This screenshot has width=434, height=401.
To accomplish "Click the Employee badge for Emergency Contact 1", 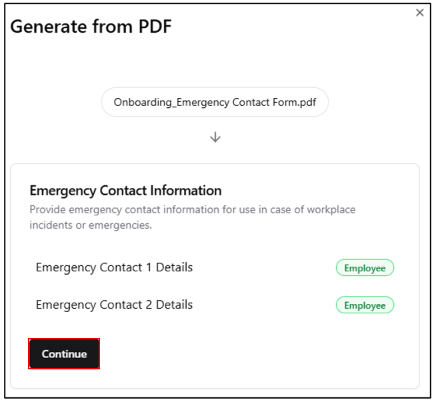I will pyautogui.click(x=365, y=268).
